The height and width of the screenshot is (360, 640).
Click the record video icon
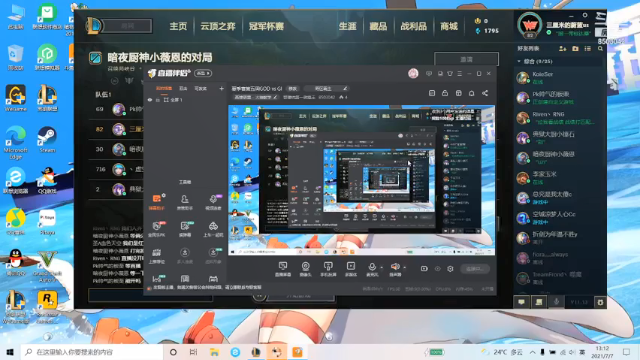424,269
